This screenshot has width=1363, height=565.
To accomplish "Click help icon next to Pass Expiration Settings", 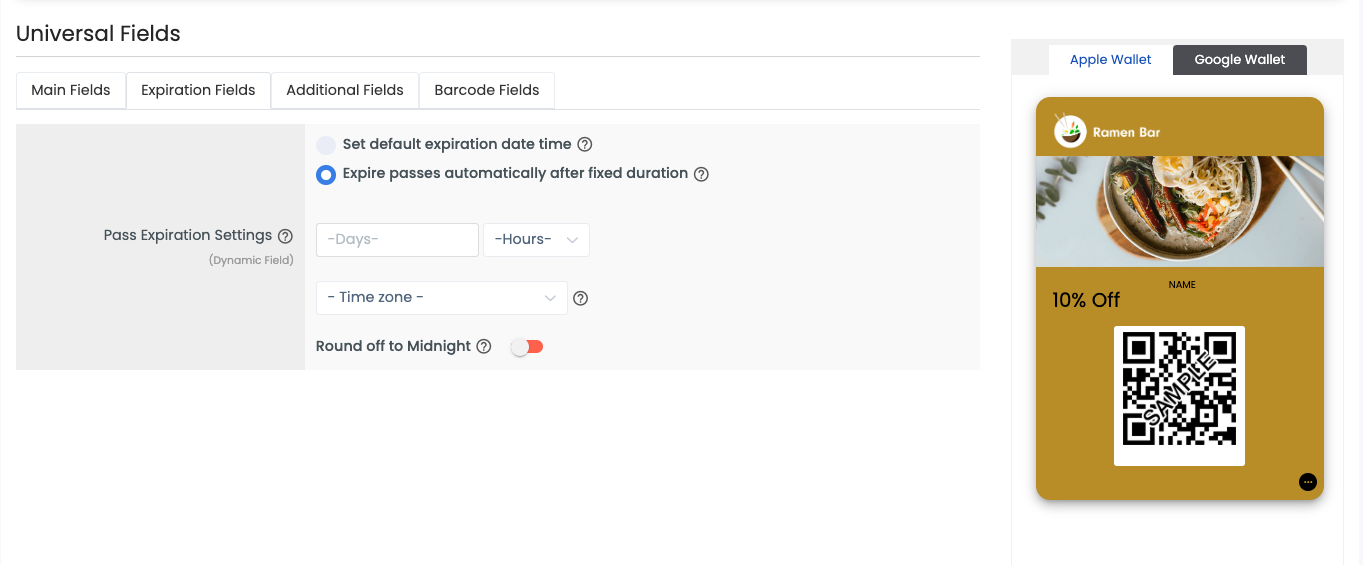I will coord(285,236).
